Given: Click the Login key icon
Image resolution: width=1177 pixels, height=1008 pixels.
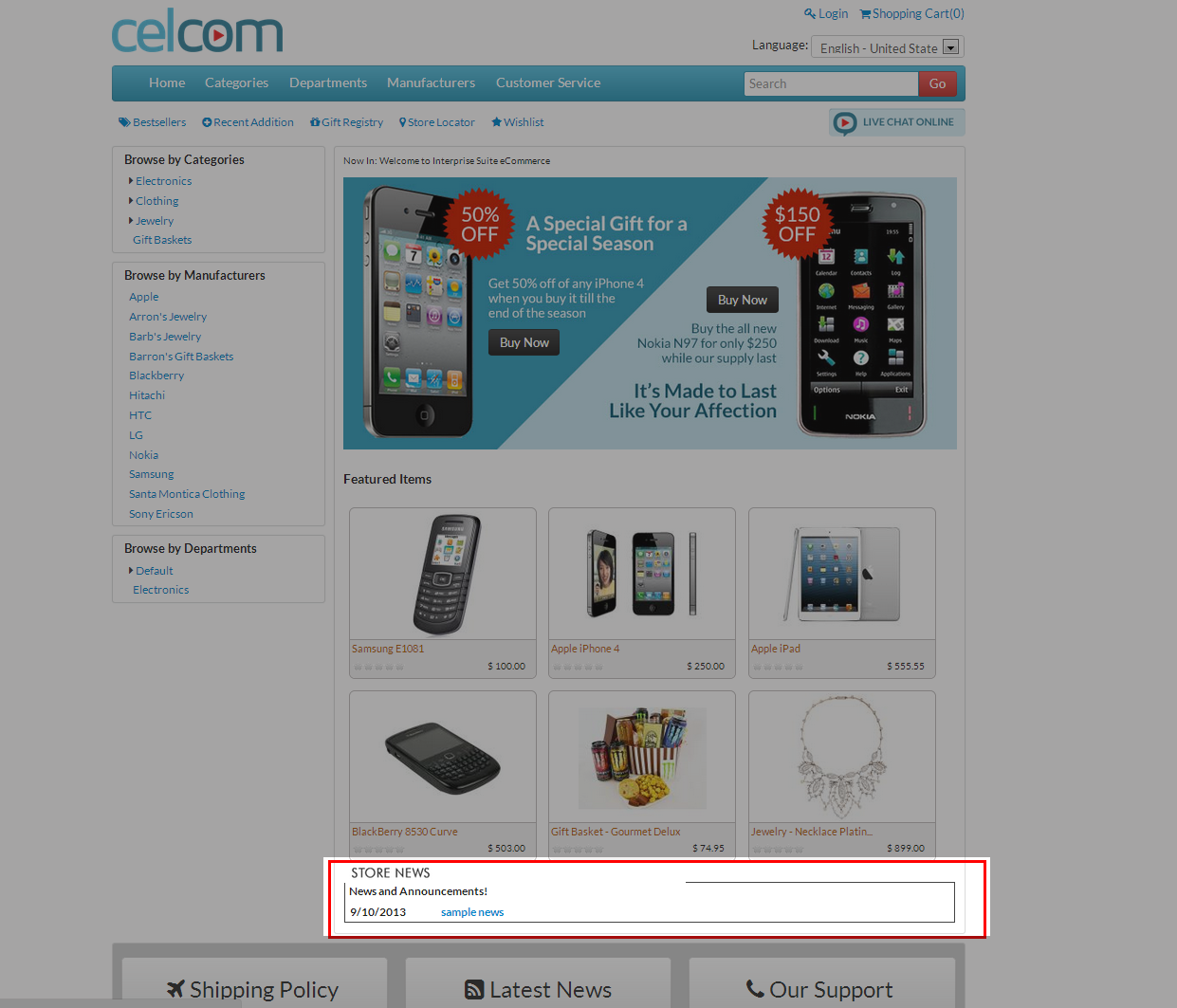Looking at the screenshot, I should coord(810,13).
